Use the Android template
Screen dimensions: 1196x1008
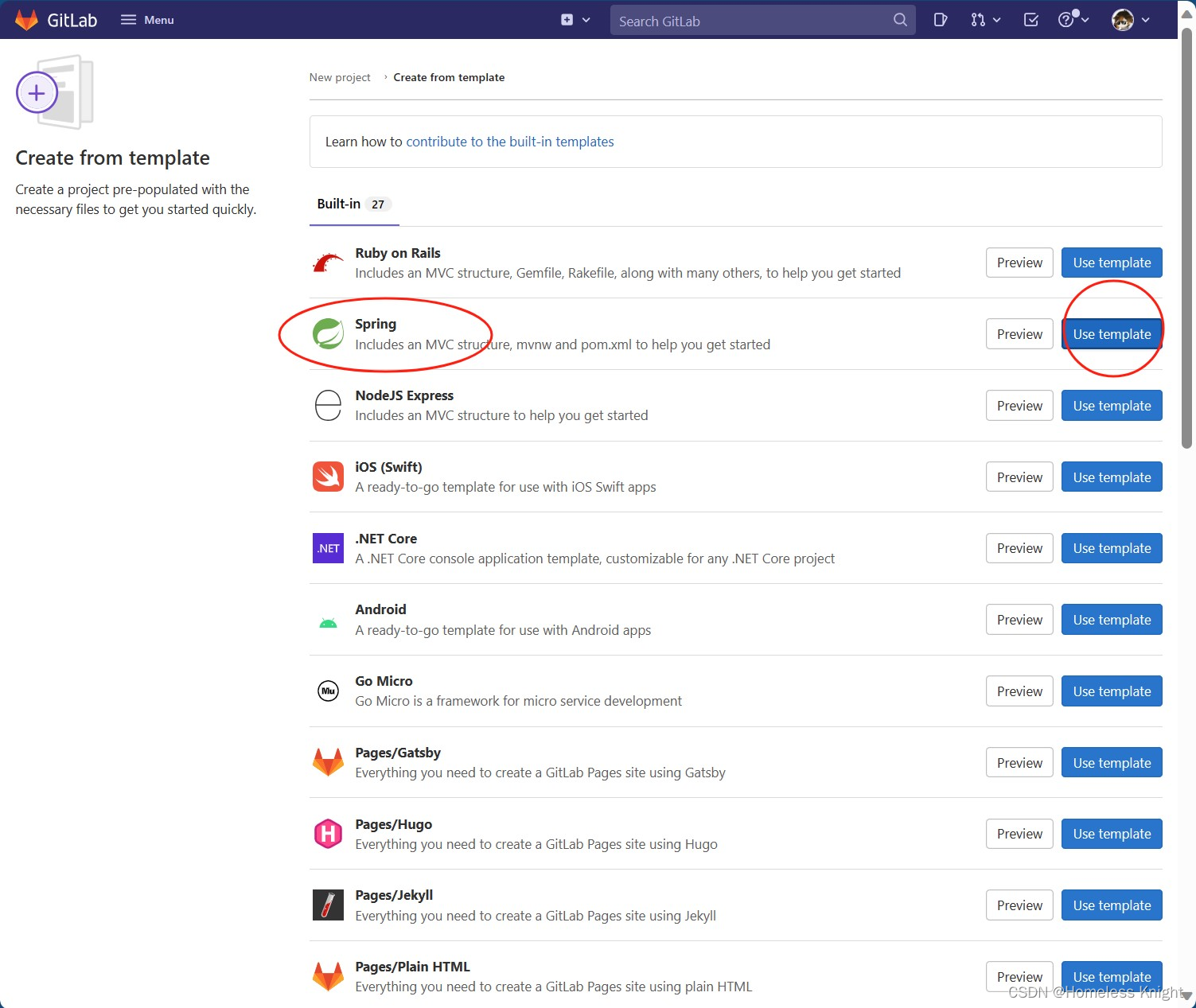click(1112, 620)
